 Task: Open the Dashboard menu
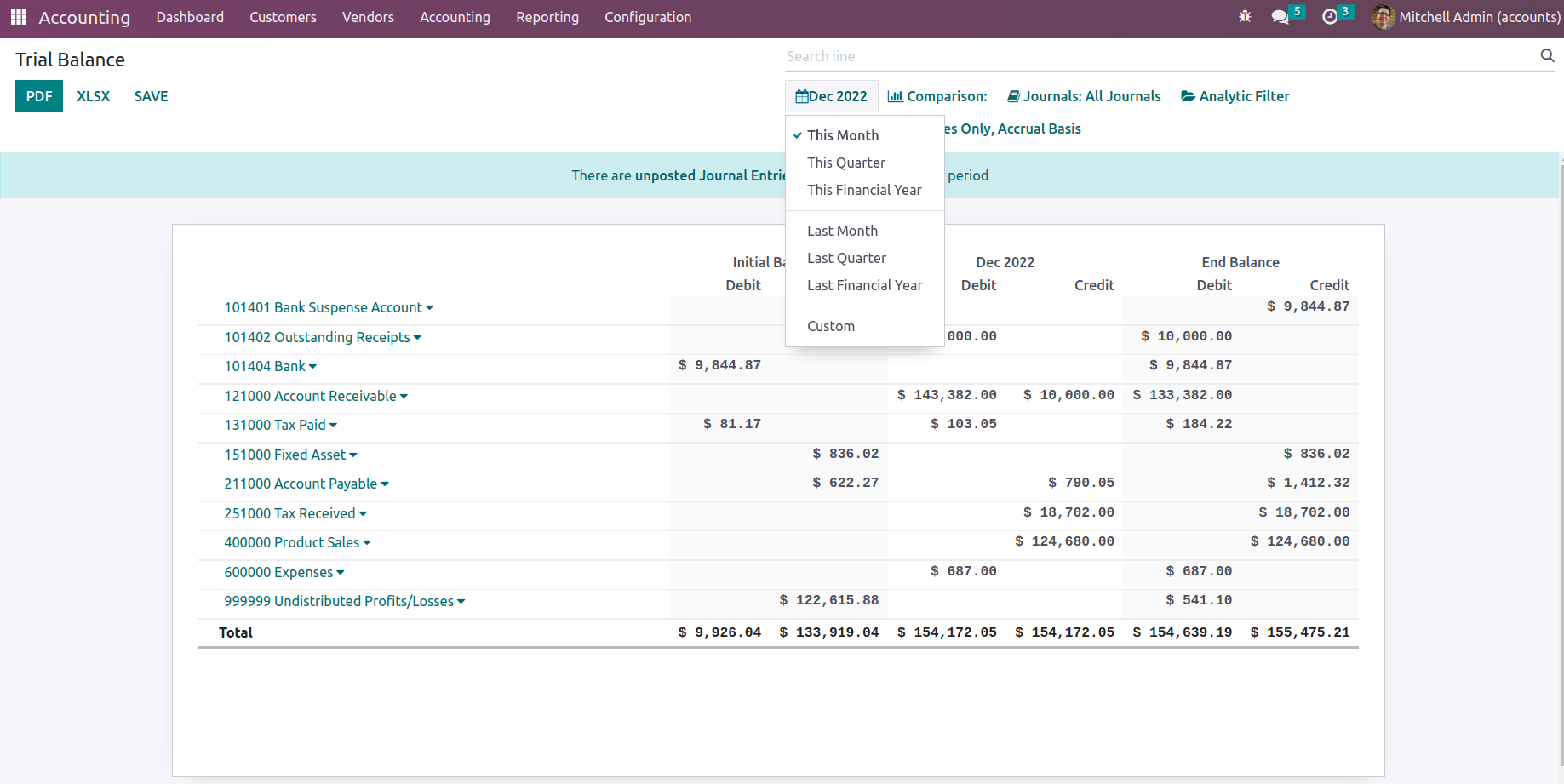coord(190,17)
